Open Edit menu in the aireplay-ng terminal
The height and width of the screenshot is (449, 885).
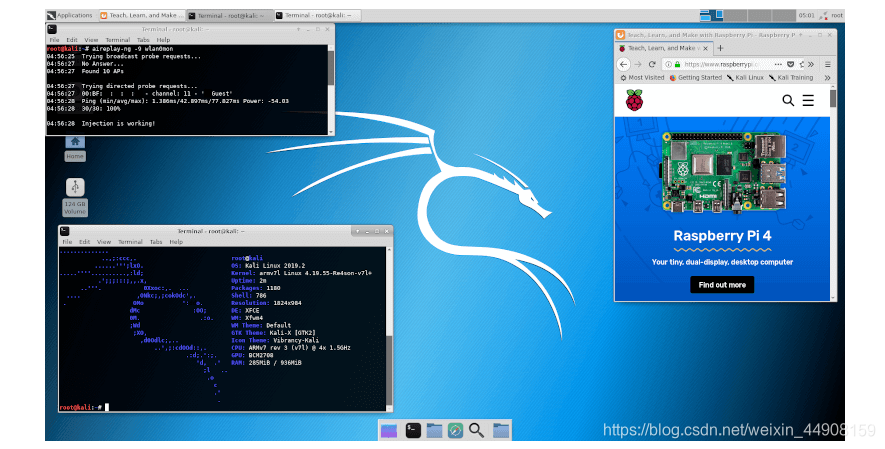tap(72, 40)
